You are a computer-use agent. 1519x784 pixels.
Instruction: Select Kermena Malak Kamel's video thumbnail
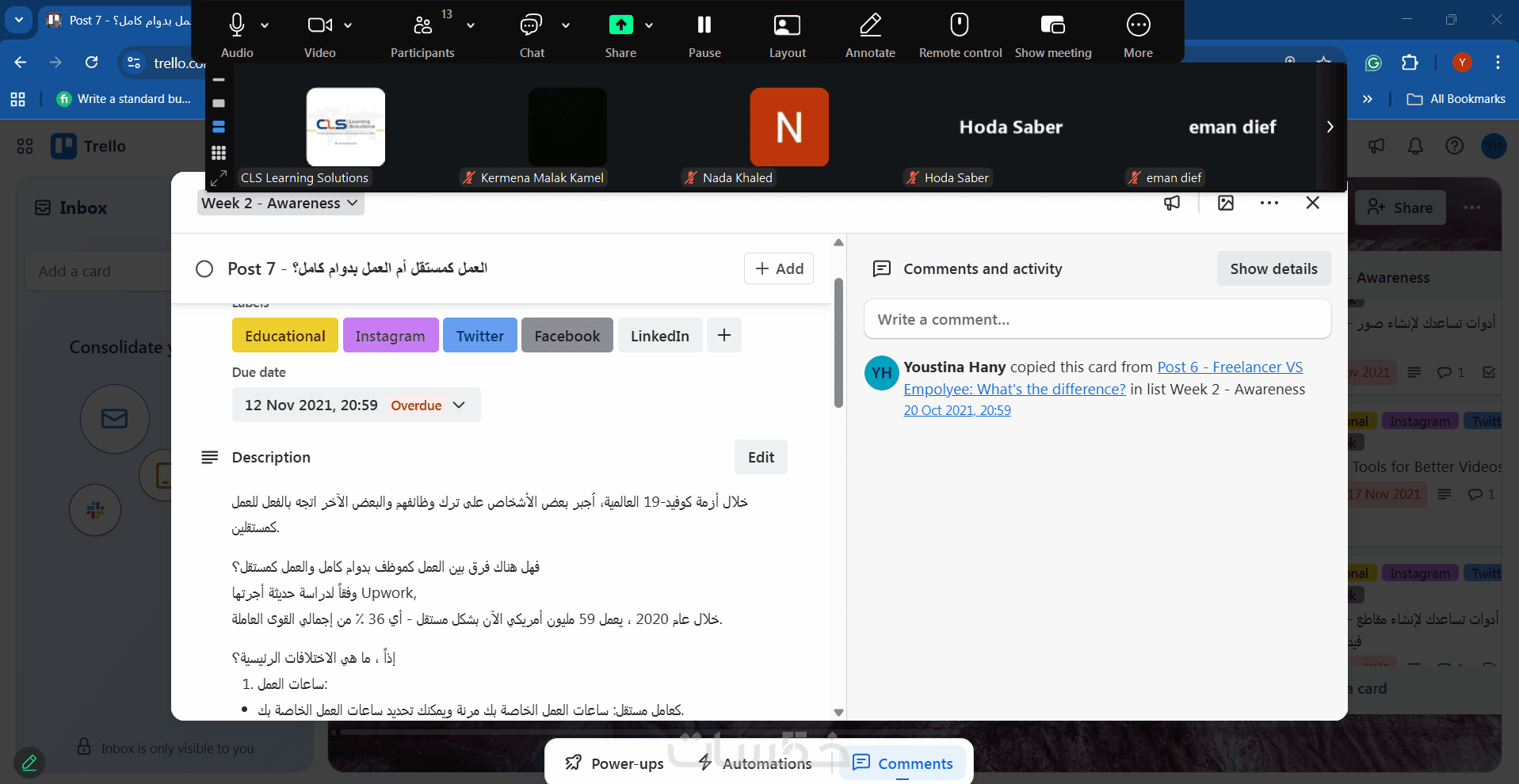click(x=567, y=127)
